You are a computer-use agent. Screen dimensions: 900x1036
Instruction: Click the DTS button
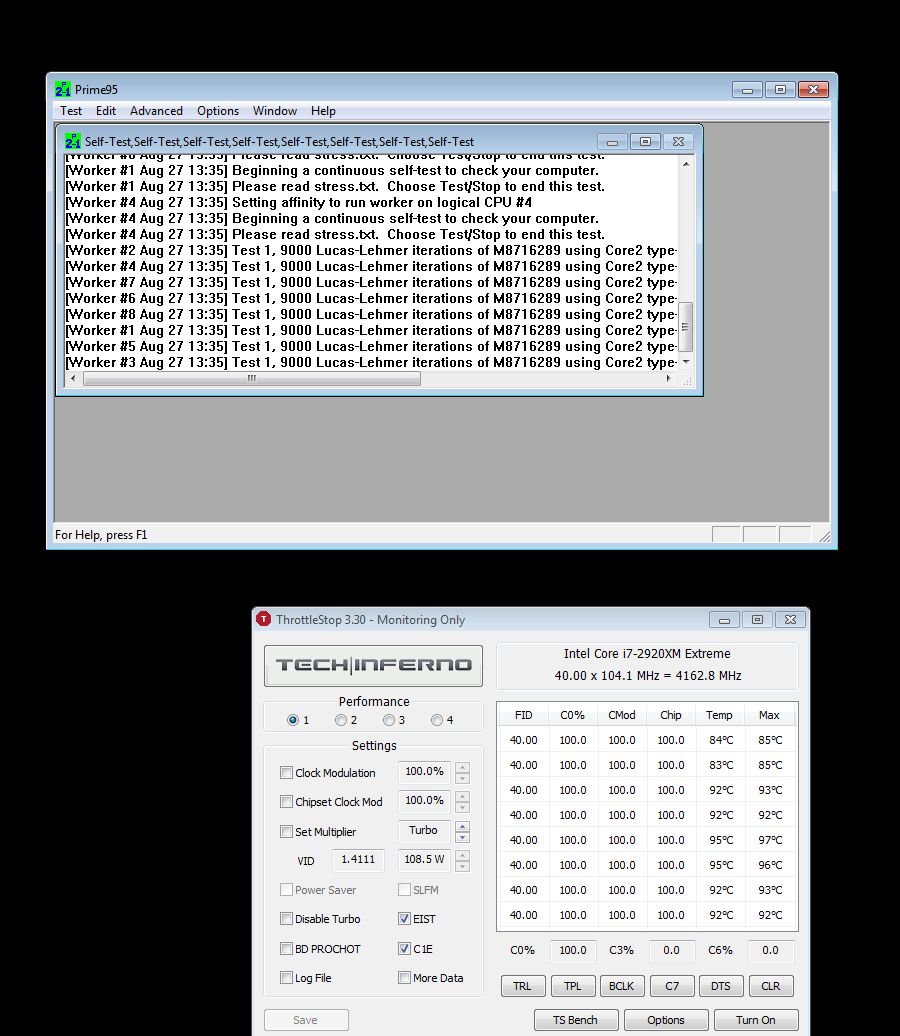(x=721, y=986)
